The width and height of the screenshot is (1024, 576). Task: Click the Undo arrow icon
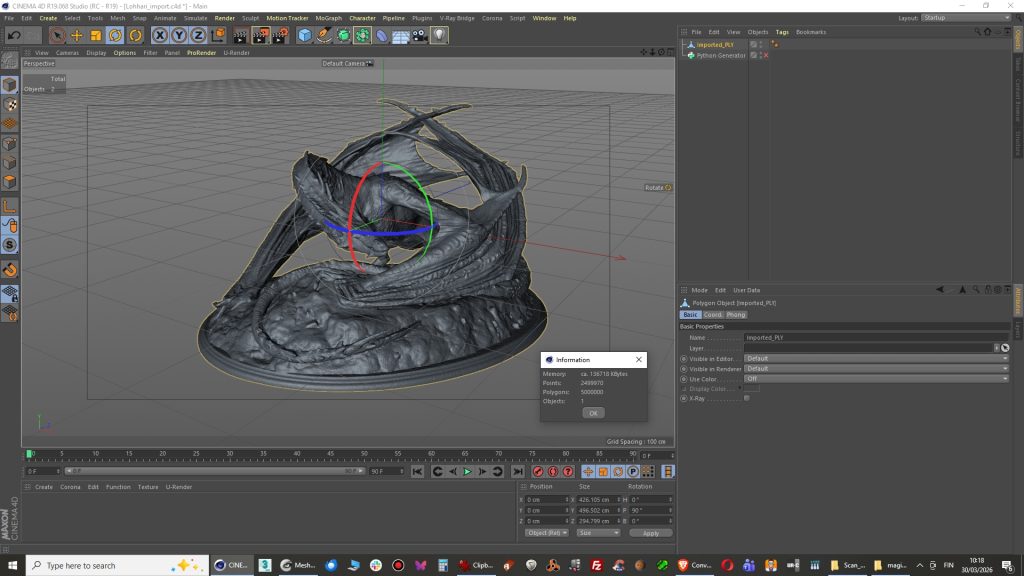pos(14,35)
